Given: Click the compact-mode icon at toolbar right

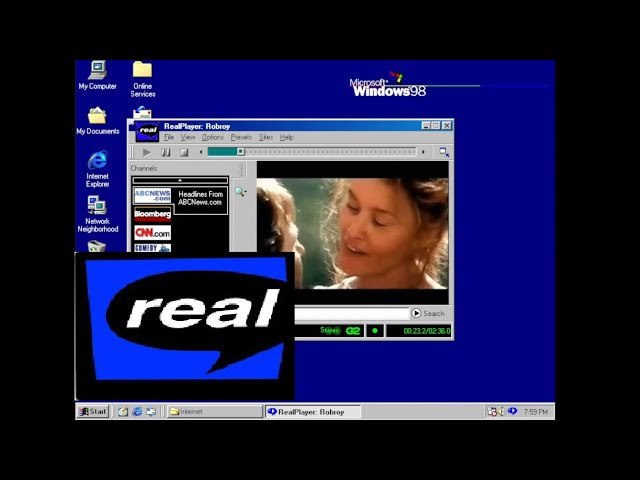Looking at the screenshot, I should tap(444, 152).
